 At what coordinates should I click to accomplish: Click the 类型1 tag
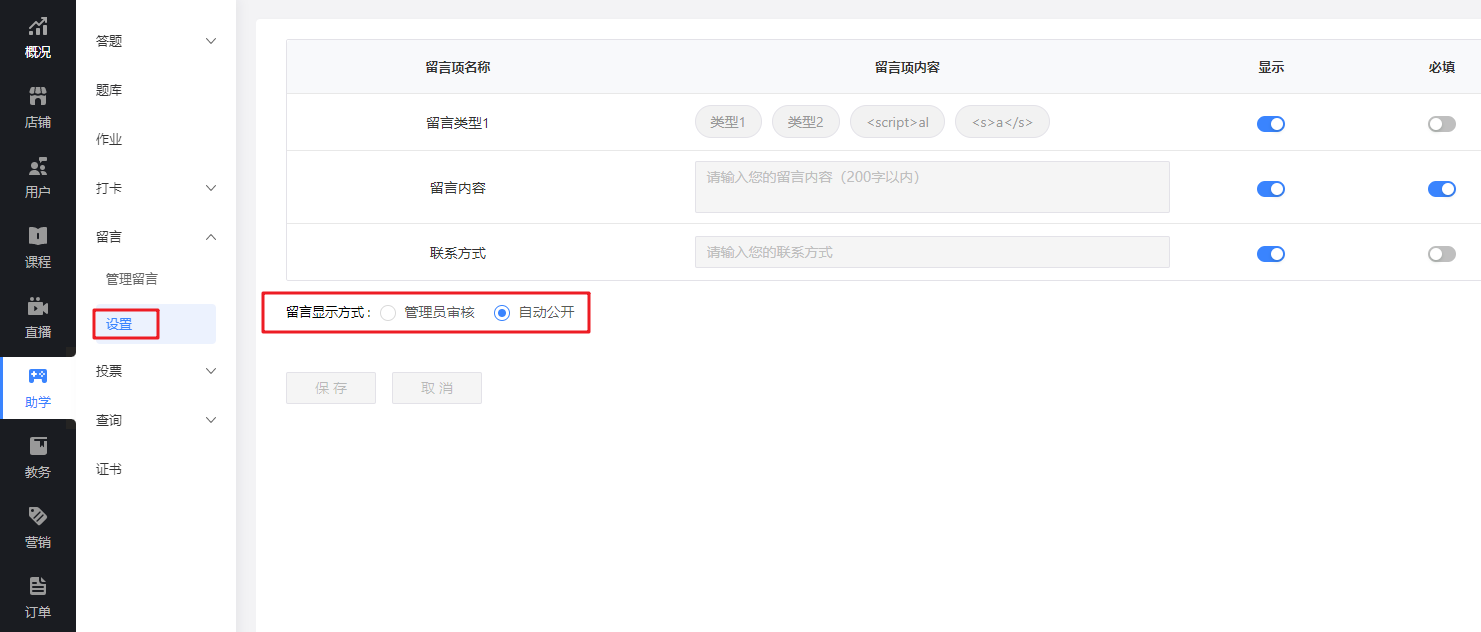pos(728,122)
